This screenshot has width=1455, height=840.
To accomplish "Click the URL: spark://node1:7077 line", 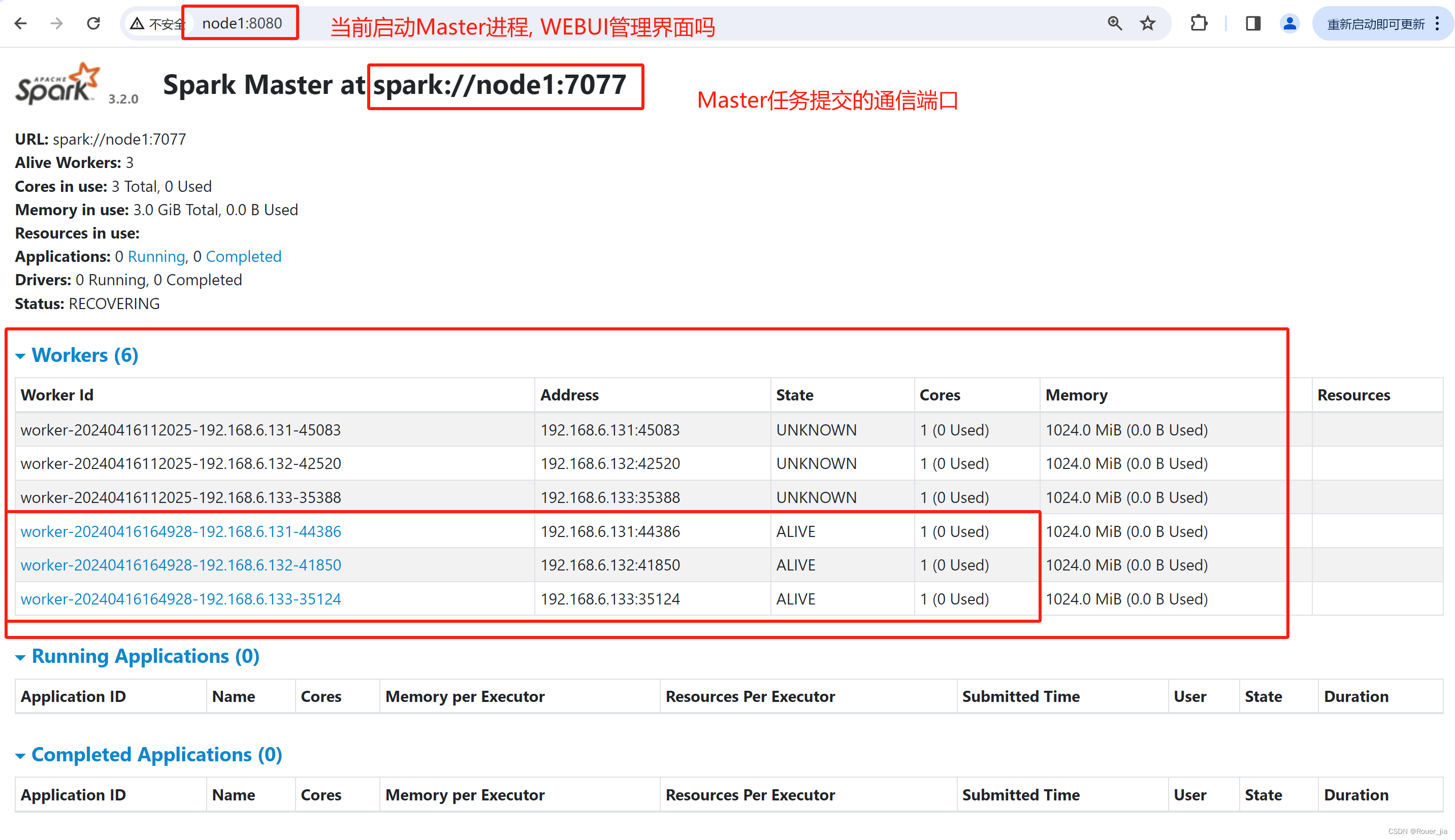I will [x=101, y=140].
